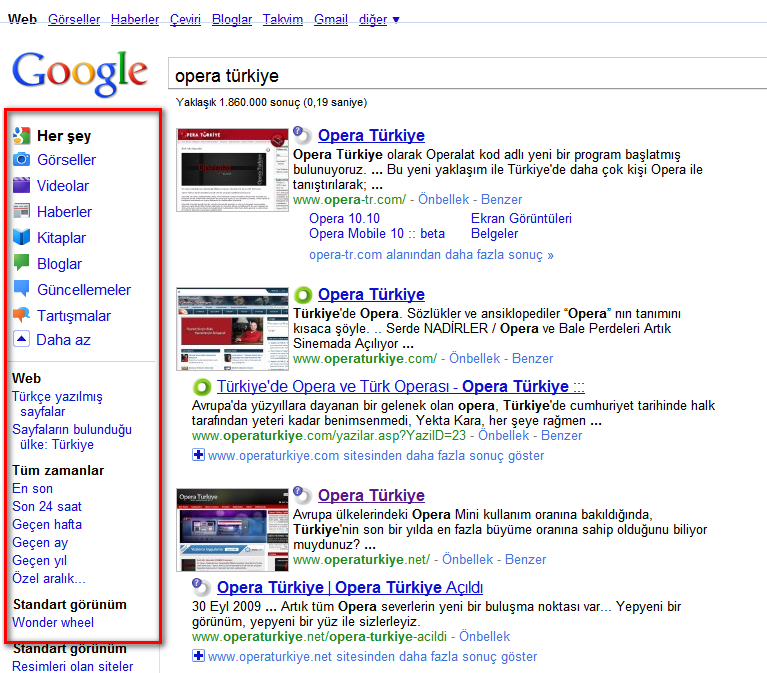This screenshot has height=673, width=767.
Task: Click the Videolar clapperboard icon
Action: pos(22,185)
